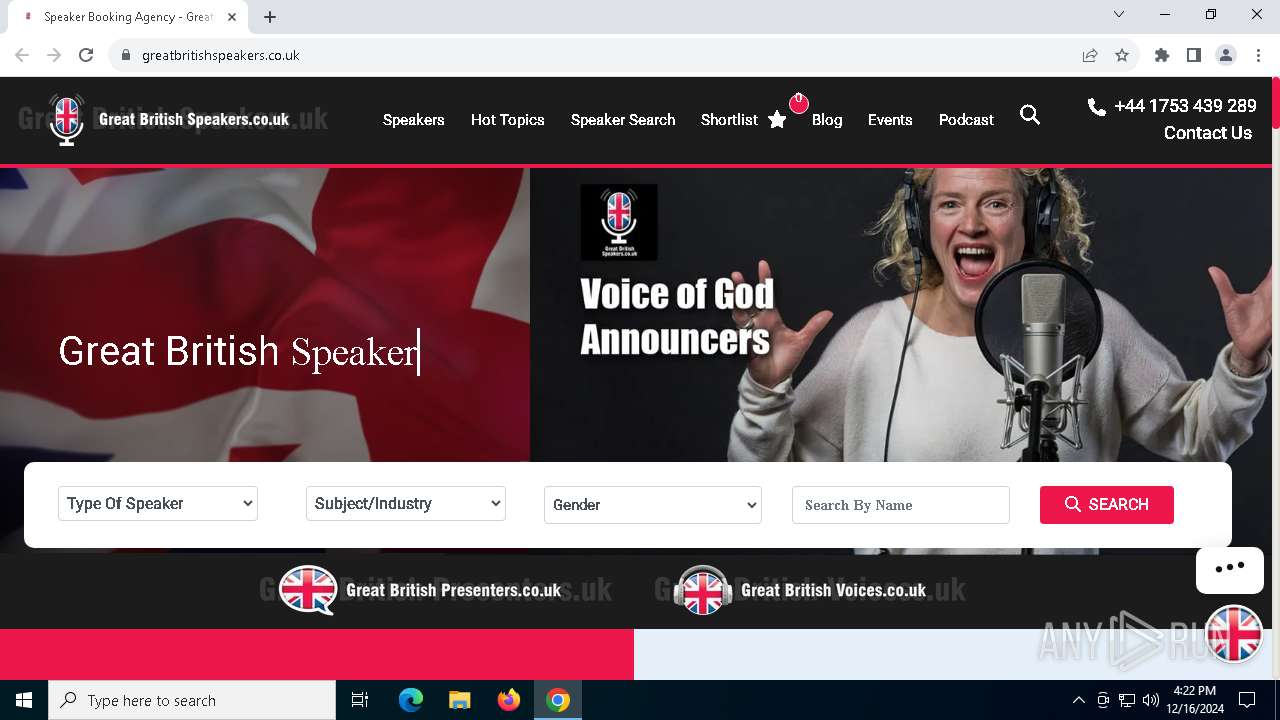This screenshot has width=1280, height=720.
Task: Share this page via share icon
Action: tap(1090, 55)
